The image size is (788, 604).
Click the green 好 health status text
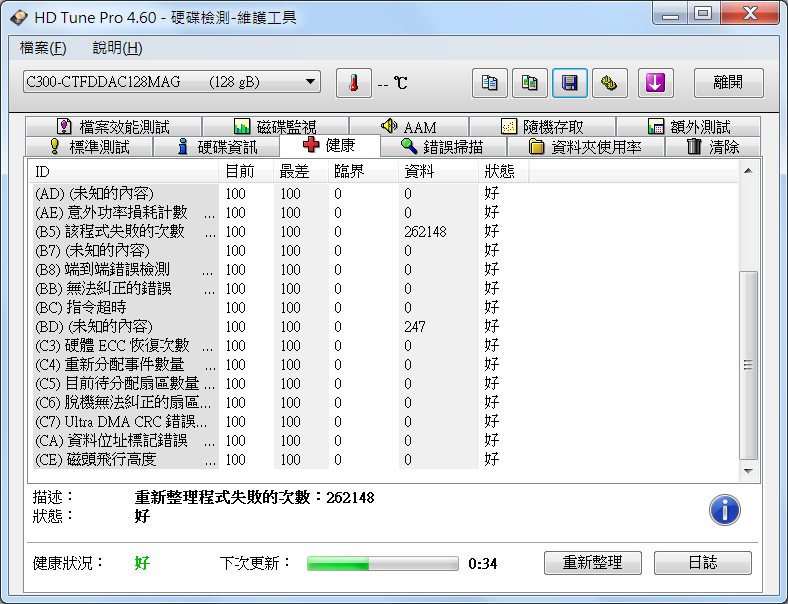[x=142, y=563]
